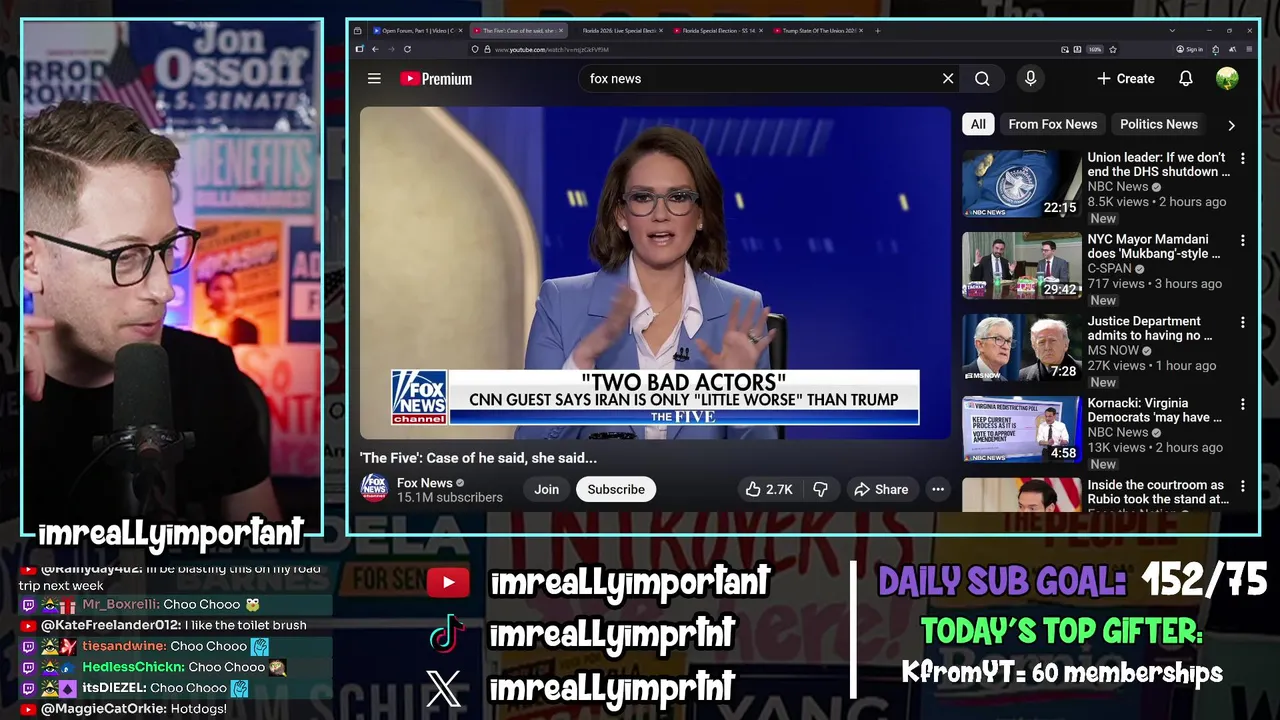Go back with browser back arrow

click(x=375, y=49)
